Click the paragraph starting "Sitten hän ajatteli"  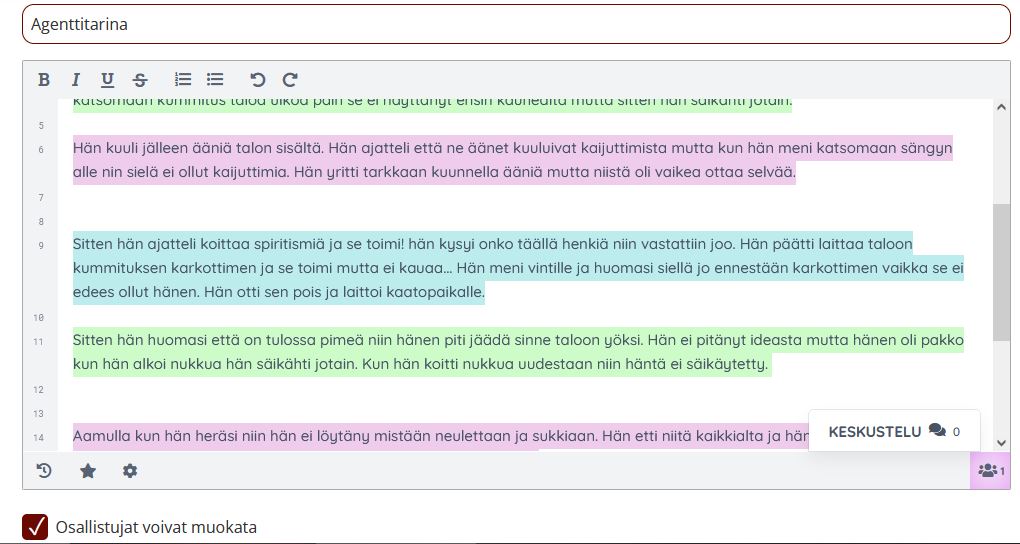pyautogui.click(x=500, y=268)
